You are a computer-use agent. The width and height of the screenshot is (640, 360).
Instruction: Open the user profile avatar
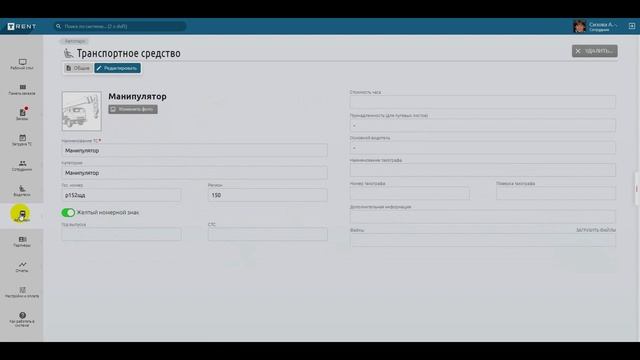tap(579, 26)
